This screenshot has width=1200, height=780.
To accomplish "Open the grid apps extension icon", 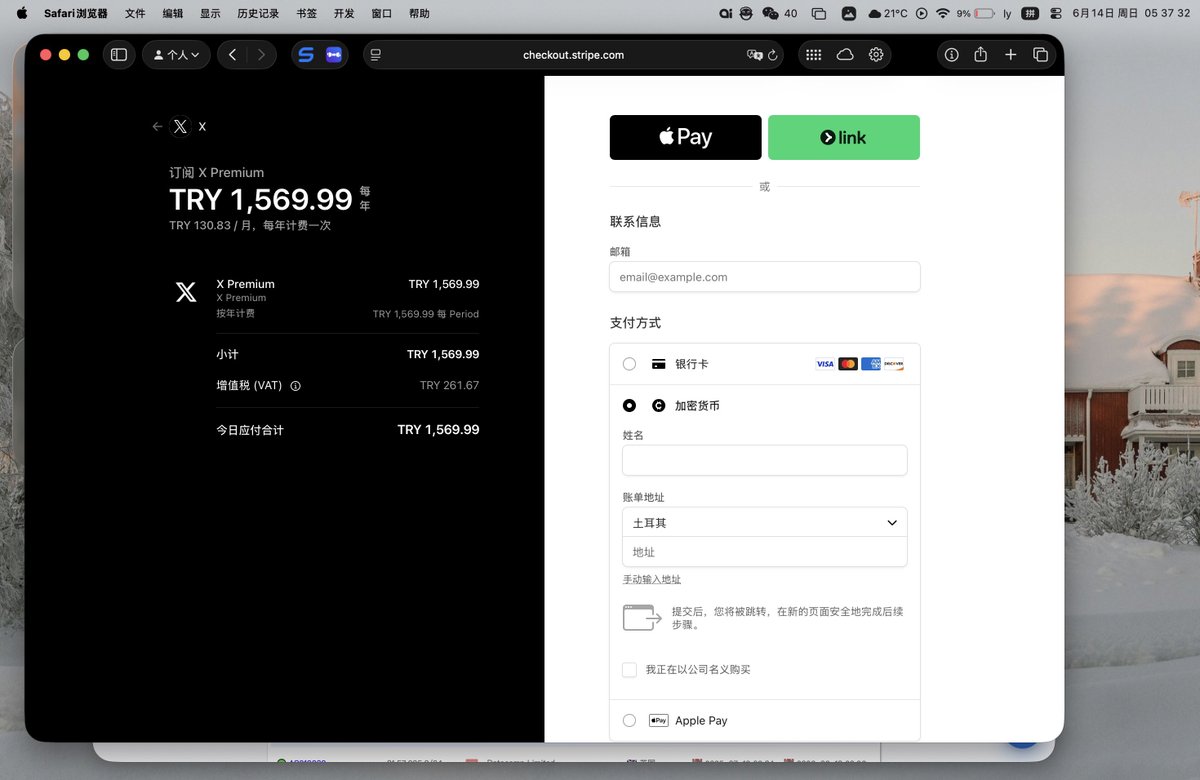I will coord(814,55).
